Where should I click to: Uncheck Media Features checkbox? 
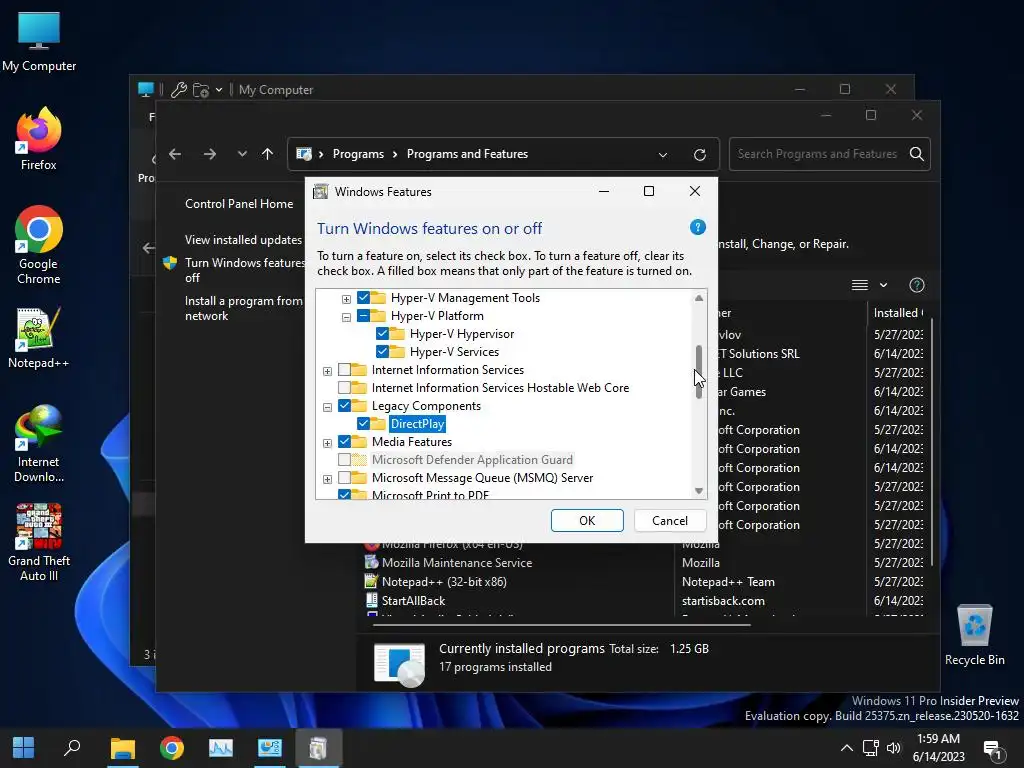[345, 441]
